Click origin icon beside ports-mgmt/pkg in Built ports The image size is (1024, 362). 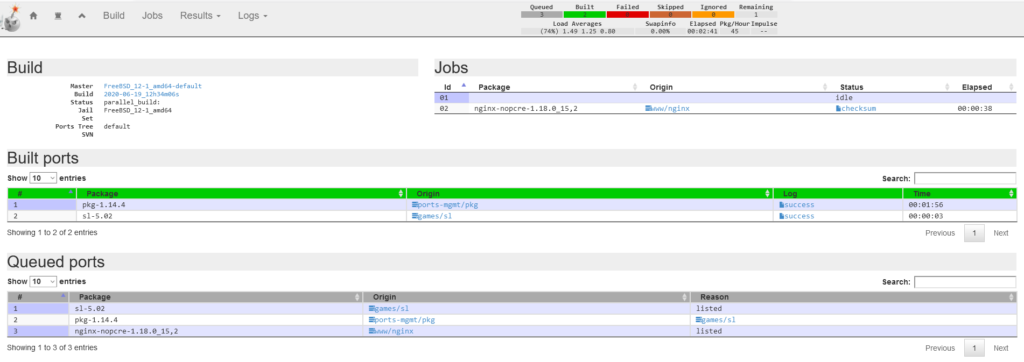pos(415,205)
